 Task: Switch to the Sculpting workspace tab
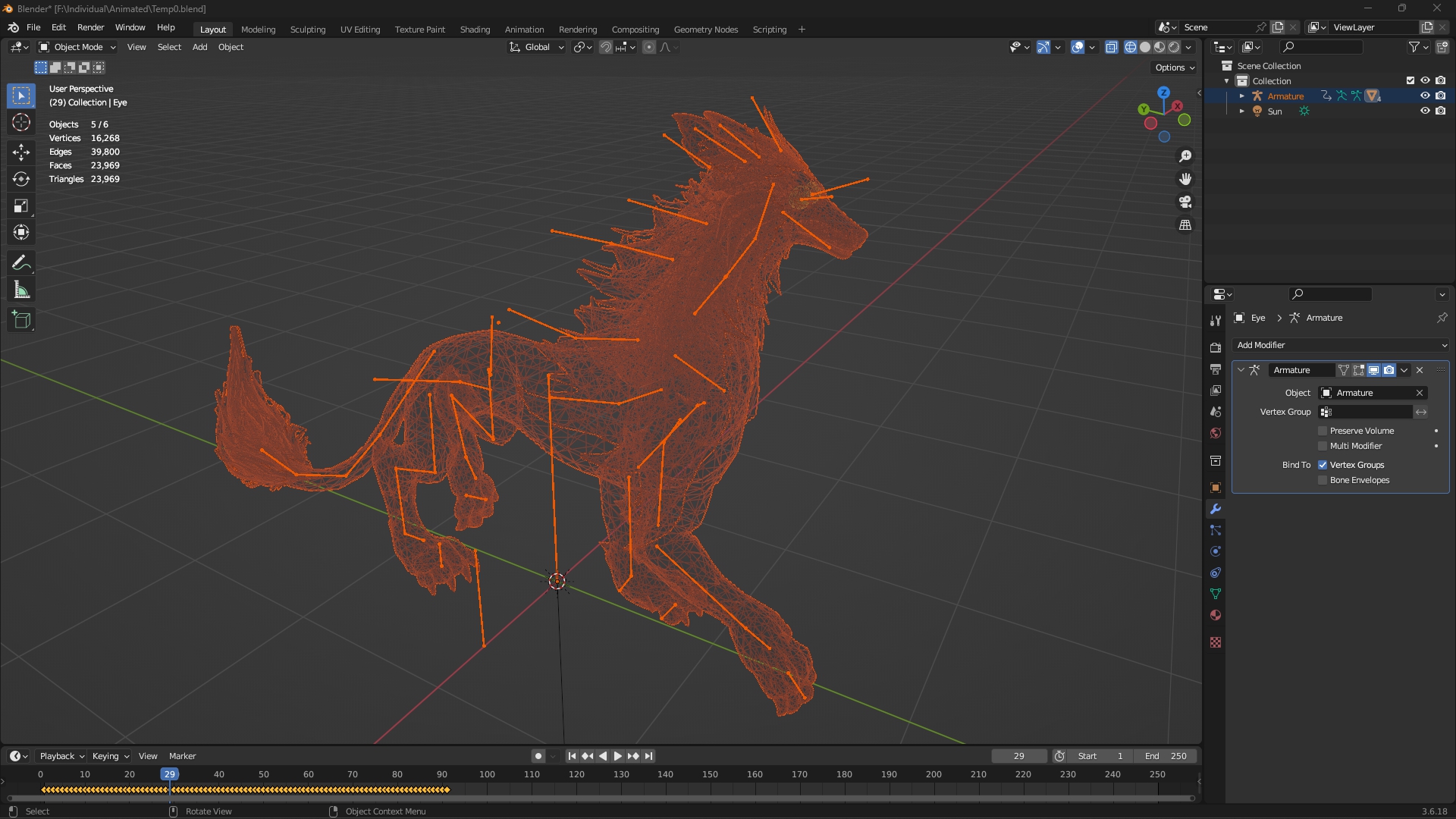(307, 30)
